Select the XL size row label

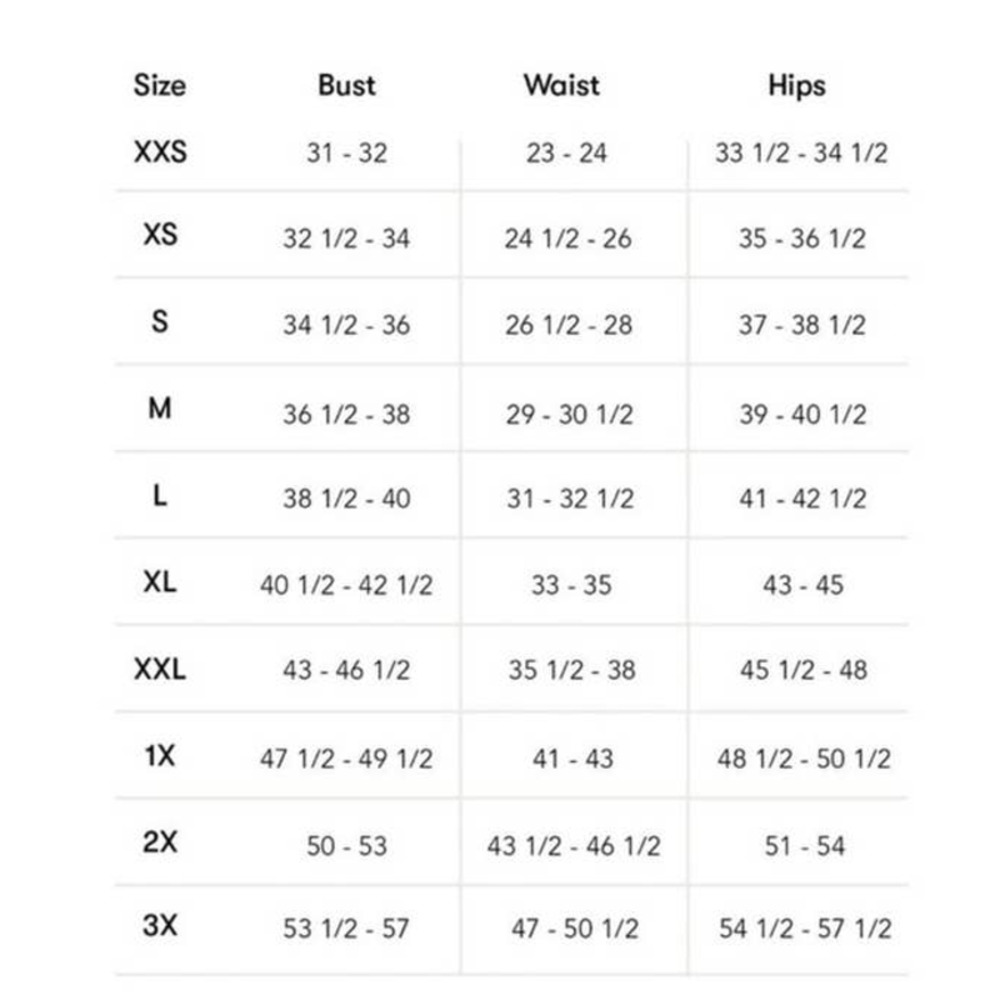coord(160,582)
